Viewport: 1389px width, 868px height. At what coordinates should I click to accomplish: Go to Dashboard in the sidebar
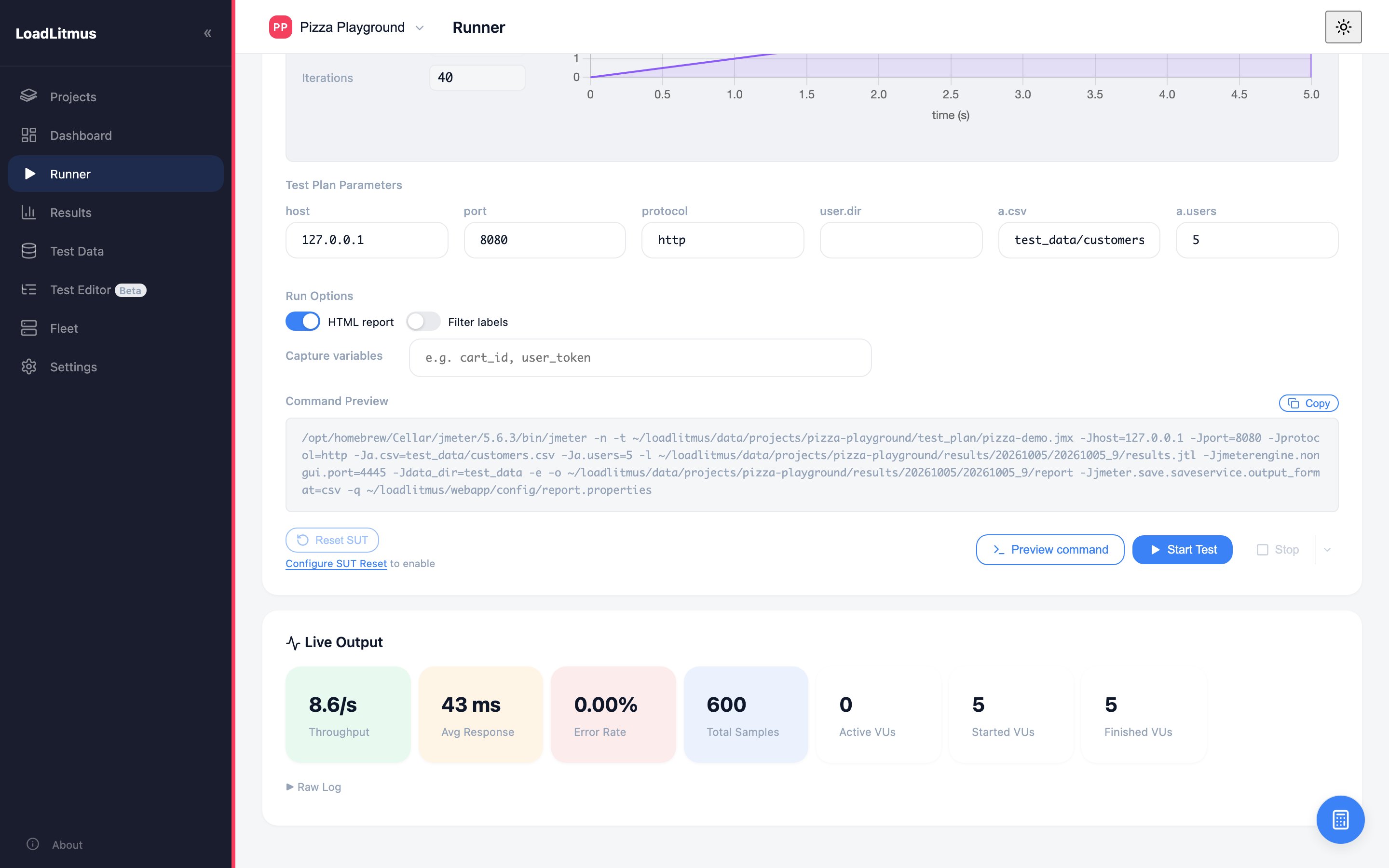click(x=115, y=135)
